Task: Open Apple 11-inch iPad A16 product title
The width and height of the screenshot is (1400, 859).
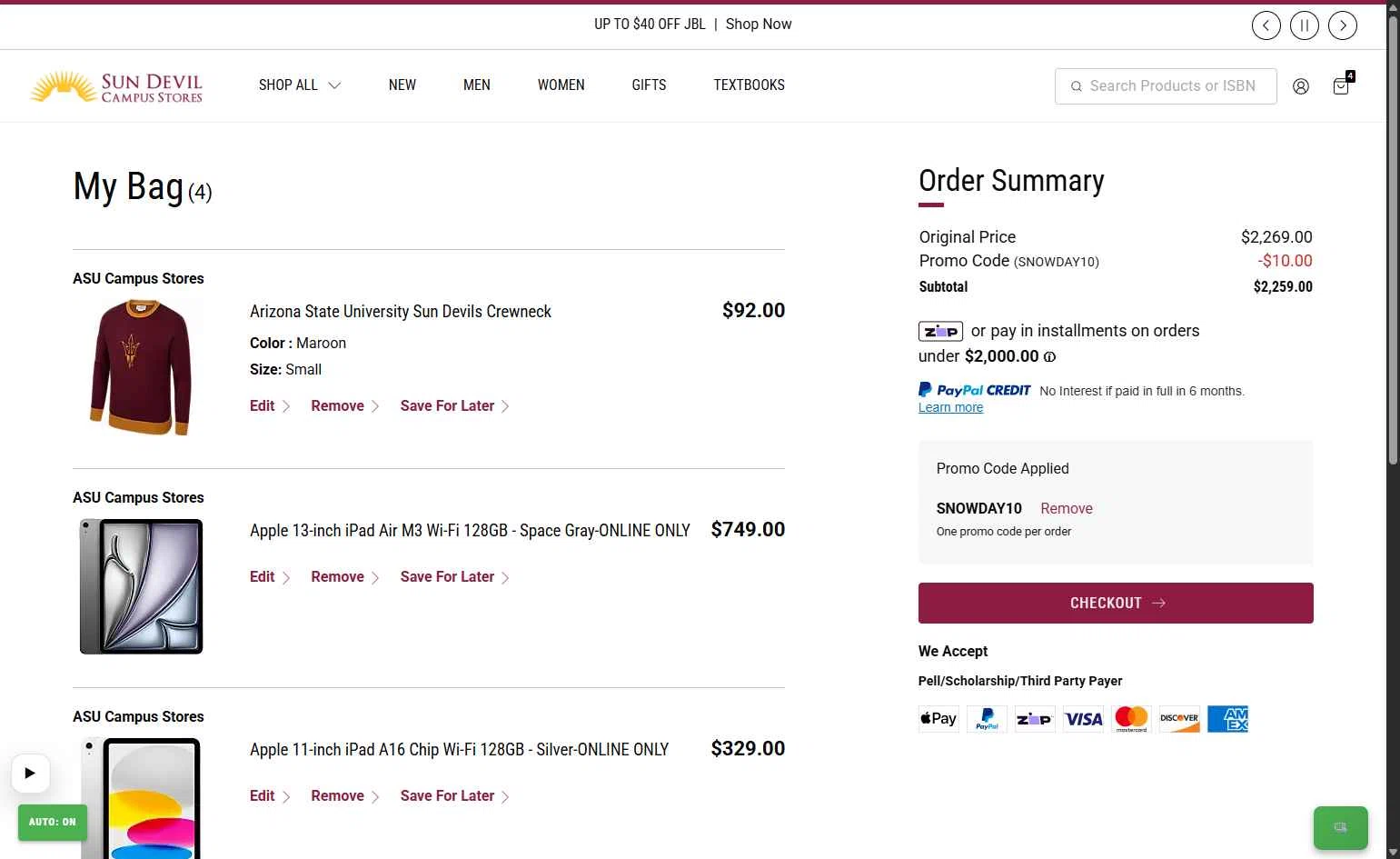Action: point(459,750)
